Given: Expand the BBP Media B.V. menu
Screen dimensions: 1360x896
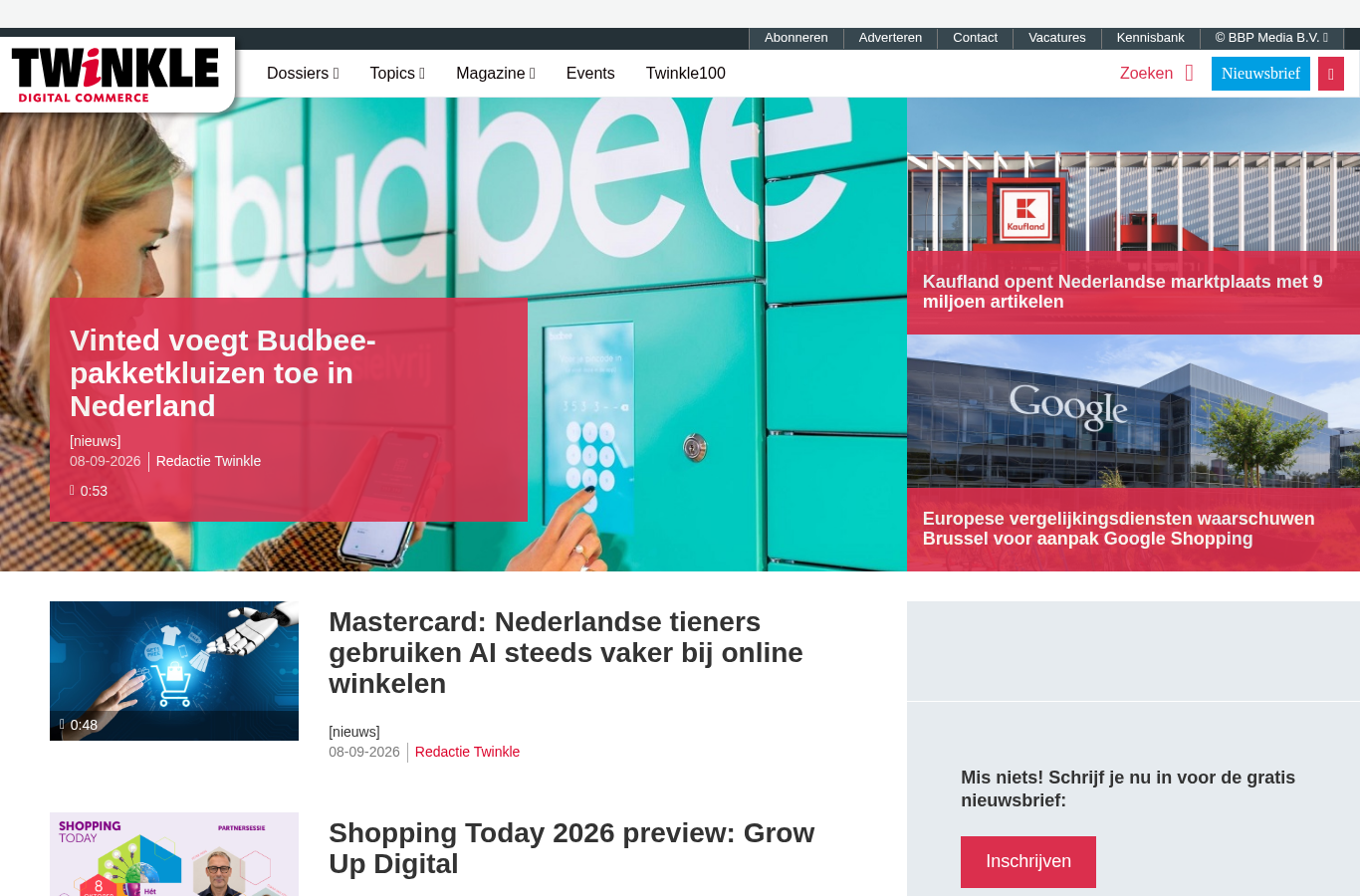Looking at the screenshot, I should tap(1271, 38).
